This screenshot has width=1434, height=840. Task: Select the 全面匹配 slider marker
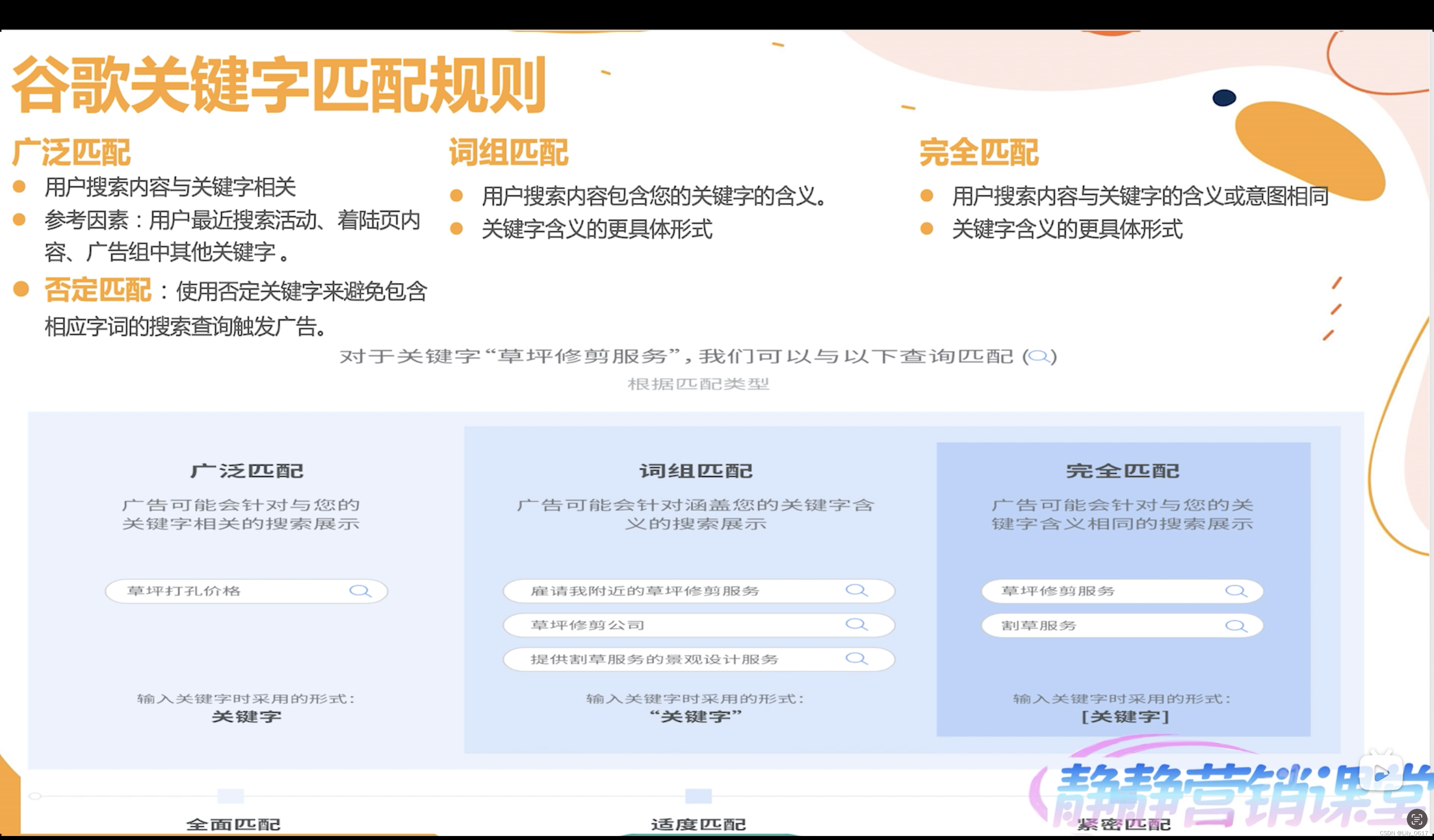point(230,796)
